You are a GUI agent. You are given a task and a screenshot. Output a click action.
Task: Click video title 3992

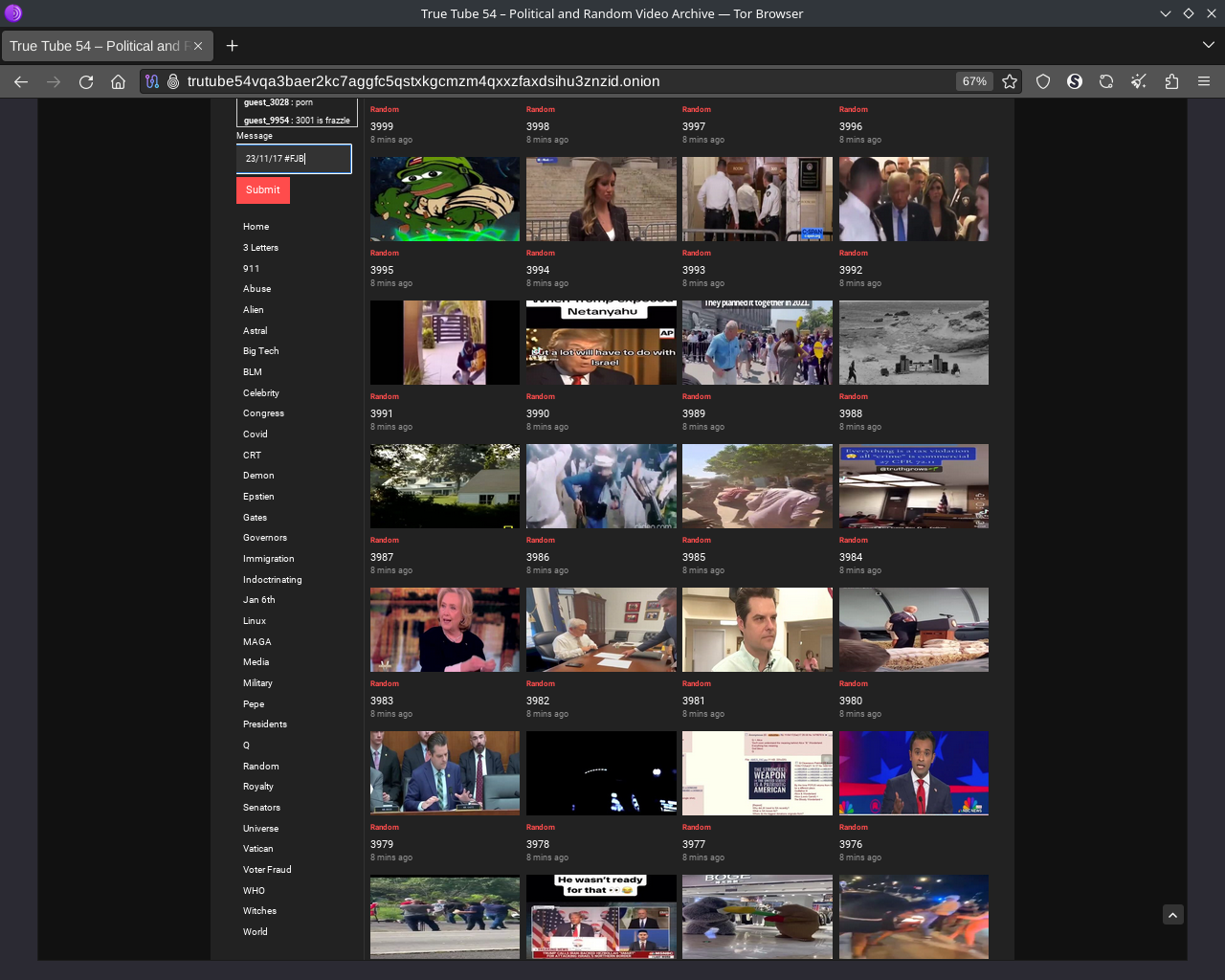pos(851,270)
